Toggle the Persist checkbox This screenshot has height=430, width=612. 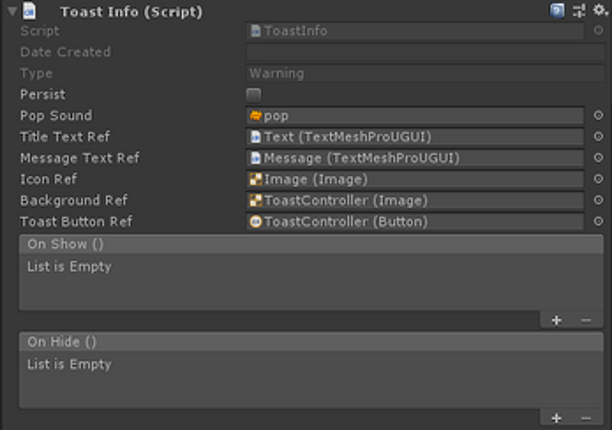pos(254,95)
